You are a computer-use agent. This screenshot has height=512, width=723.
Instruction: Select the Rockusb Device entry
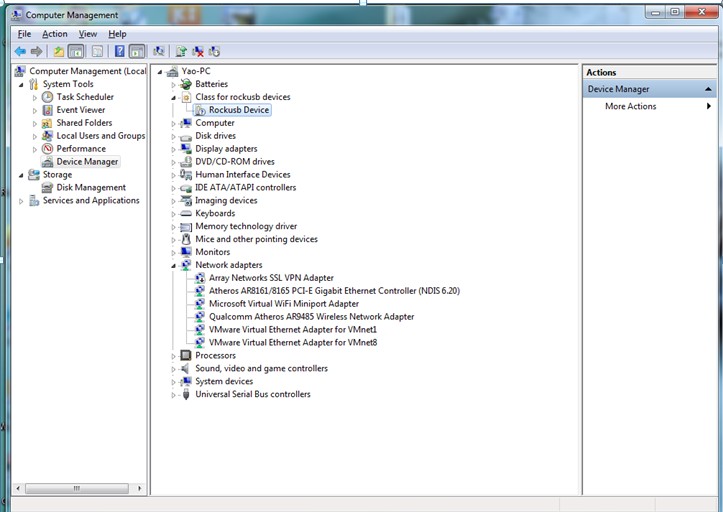click(238, 110)
